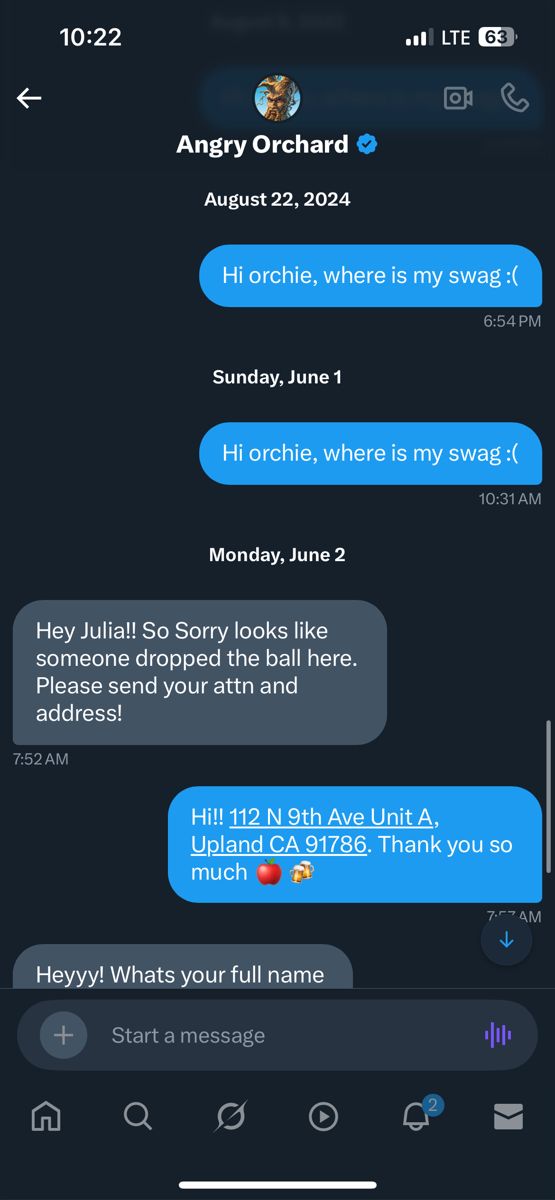Tap the blue verified badge
Screen dimensions: 555x1200
[x=367, y=144]
